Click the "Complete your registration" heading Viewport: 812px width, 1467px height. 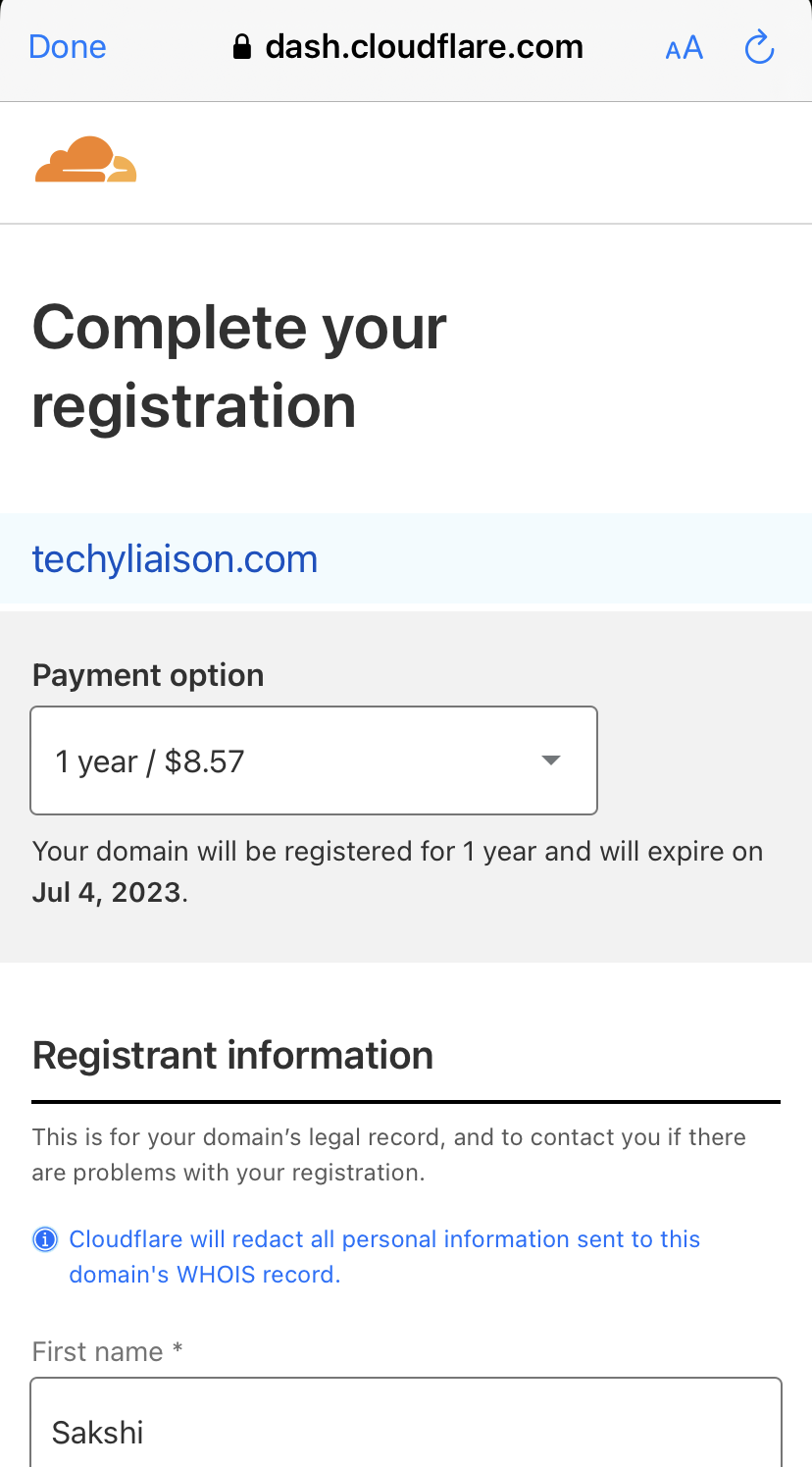click(x=239, y=367)
